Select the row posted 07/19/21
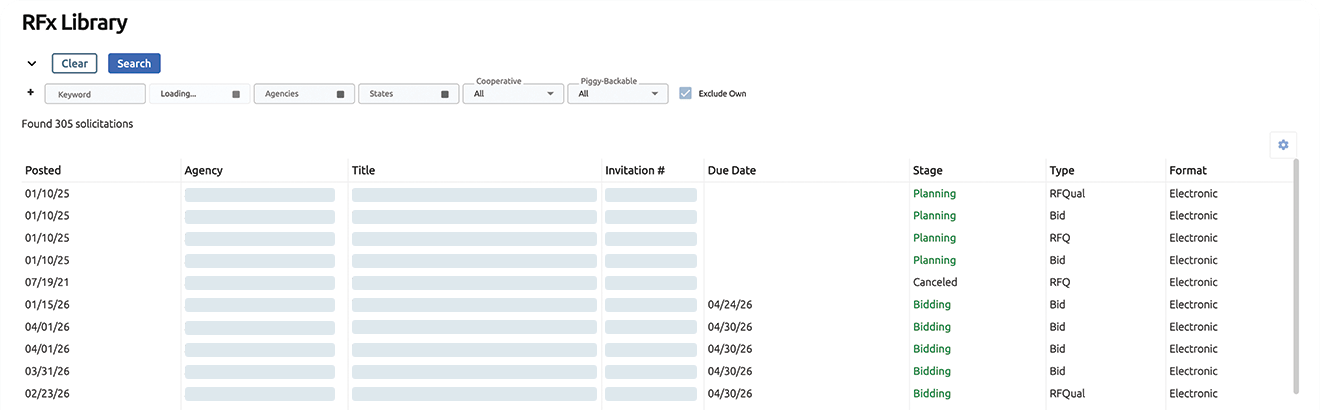Image resolution: width=1320 pixels, height=410 pixels. [x=656, y=282]
